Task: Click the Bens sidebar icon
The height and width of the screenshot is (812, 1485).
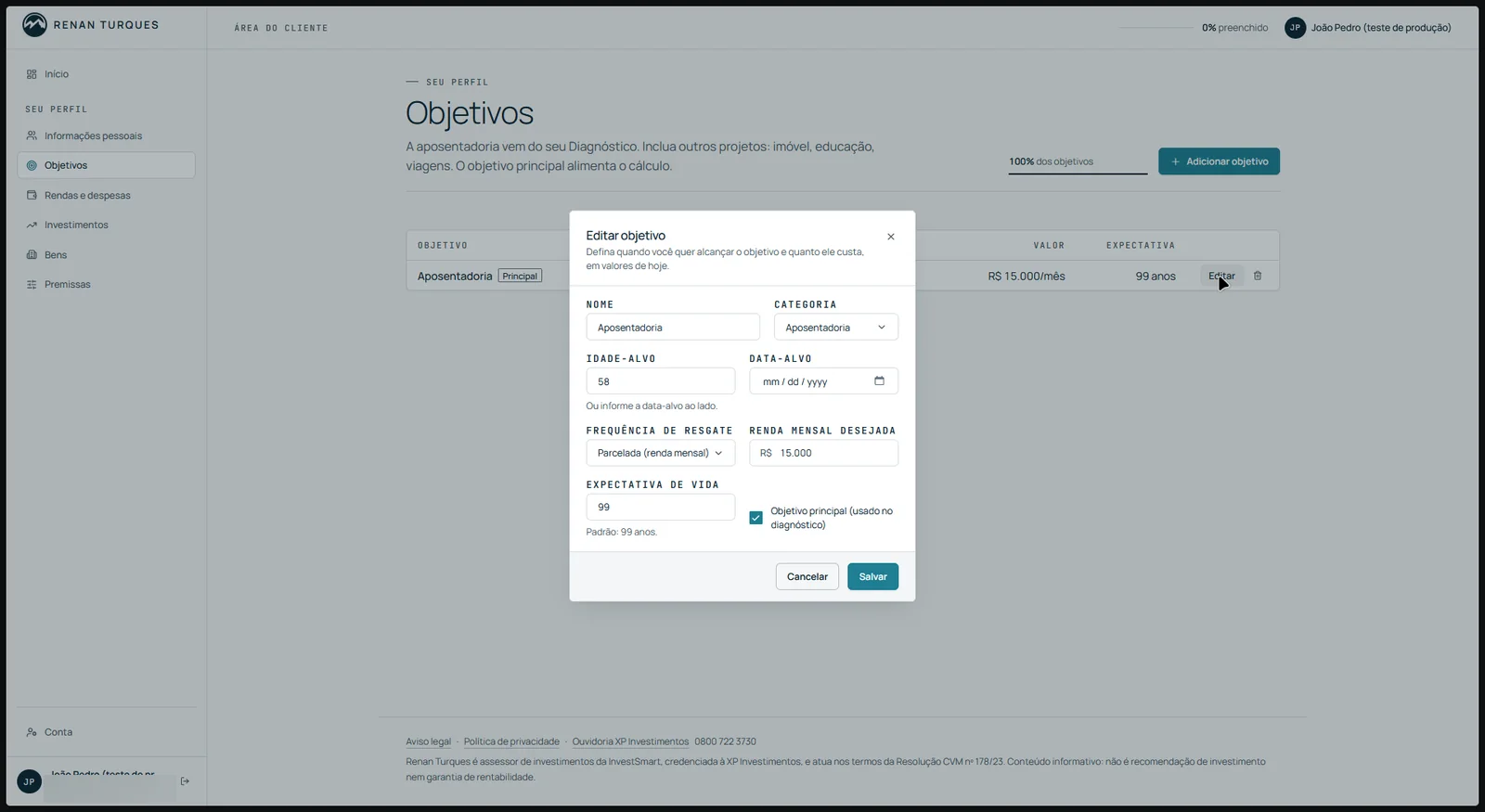Action: [x=32, y=254]
